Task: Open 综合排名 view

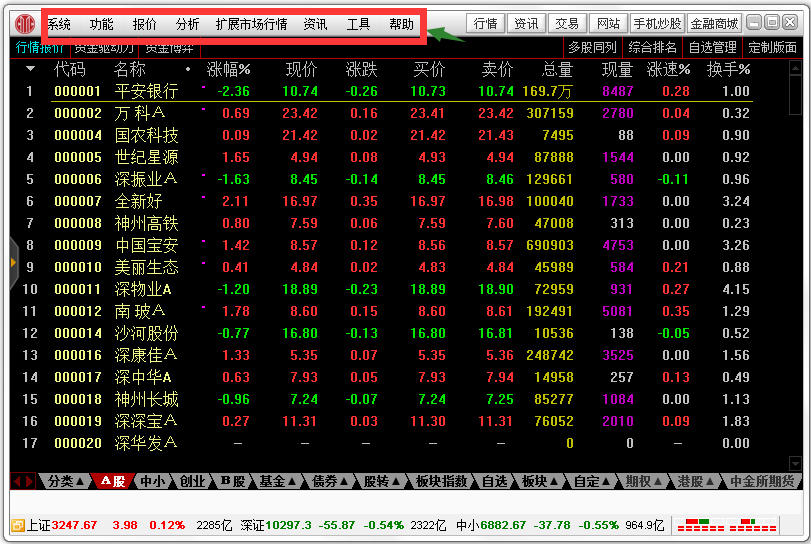Action: pyautogui.click(x=653, y=48)
